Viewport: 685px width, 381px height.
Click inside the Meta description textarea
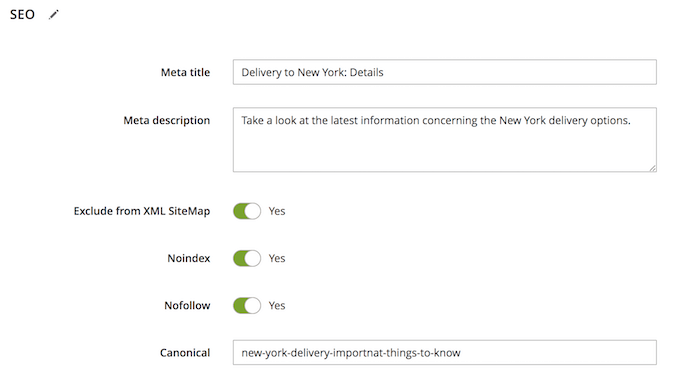(444, 140)
